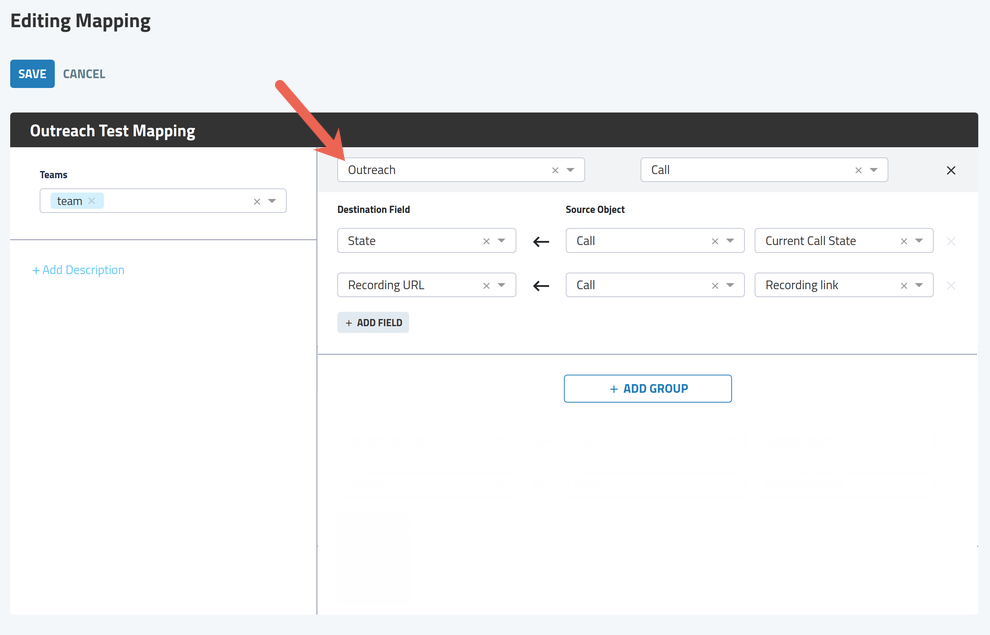Image resolution: width=990 pixels, height=635 pixels.
Task: Add a new mapping group
Action: pos(648,389)
